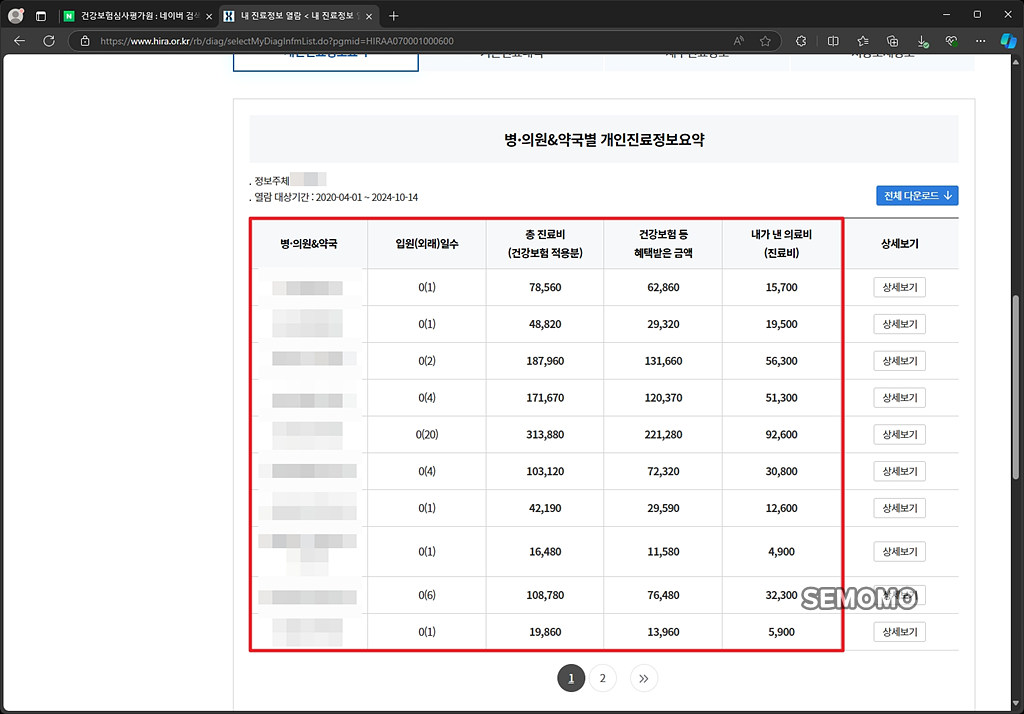Click the 건강보험 등 혜택받은 금액 header
The image size is (1024, 714).
click(663, 244)
